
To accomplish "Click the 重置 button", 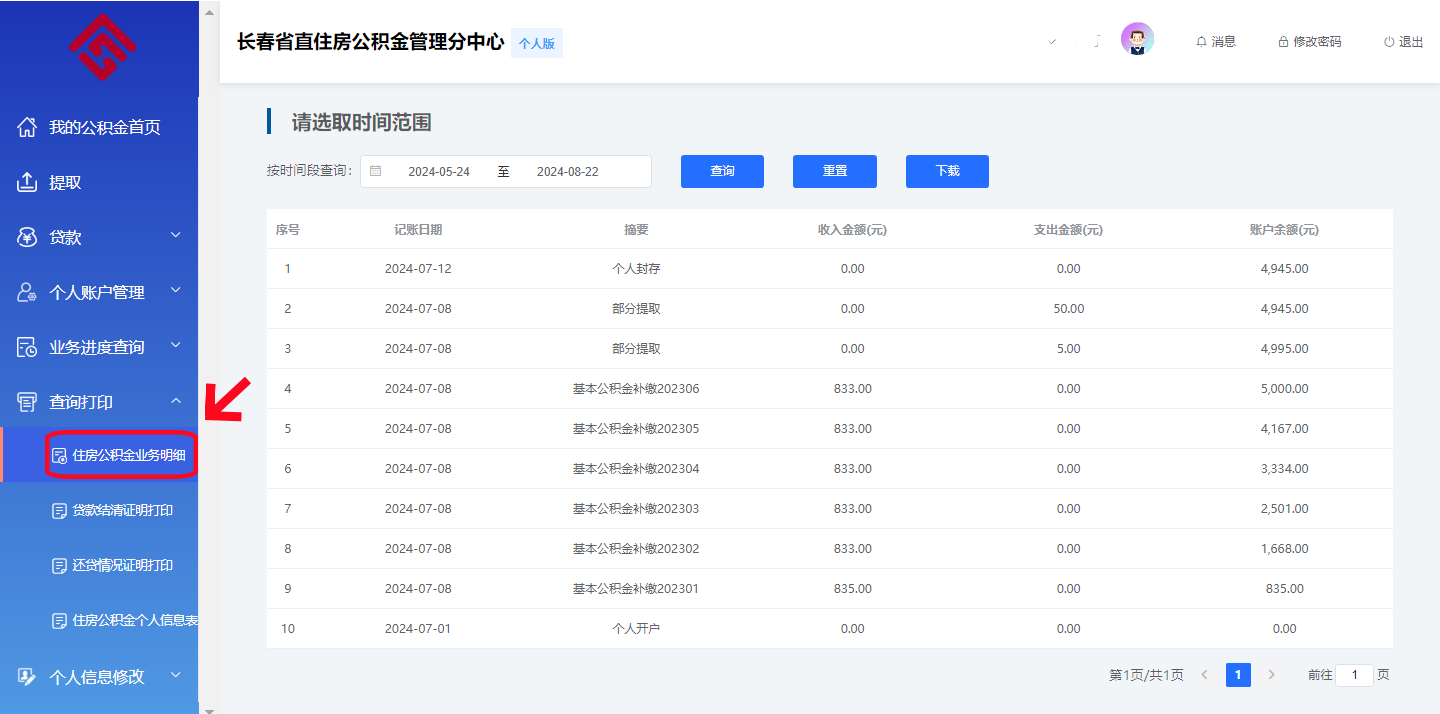I will point(835,171).
